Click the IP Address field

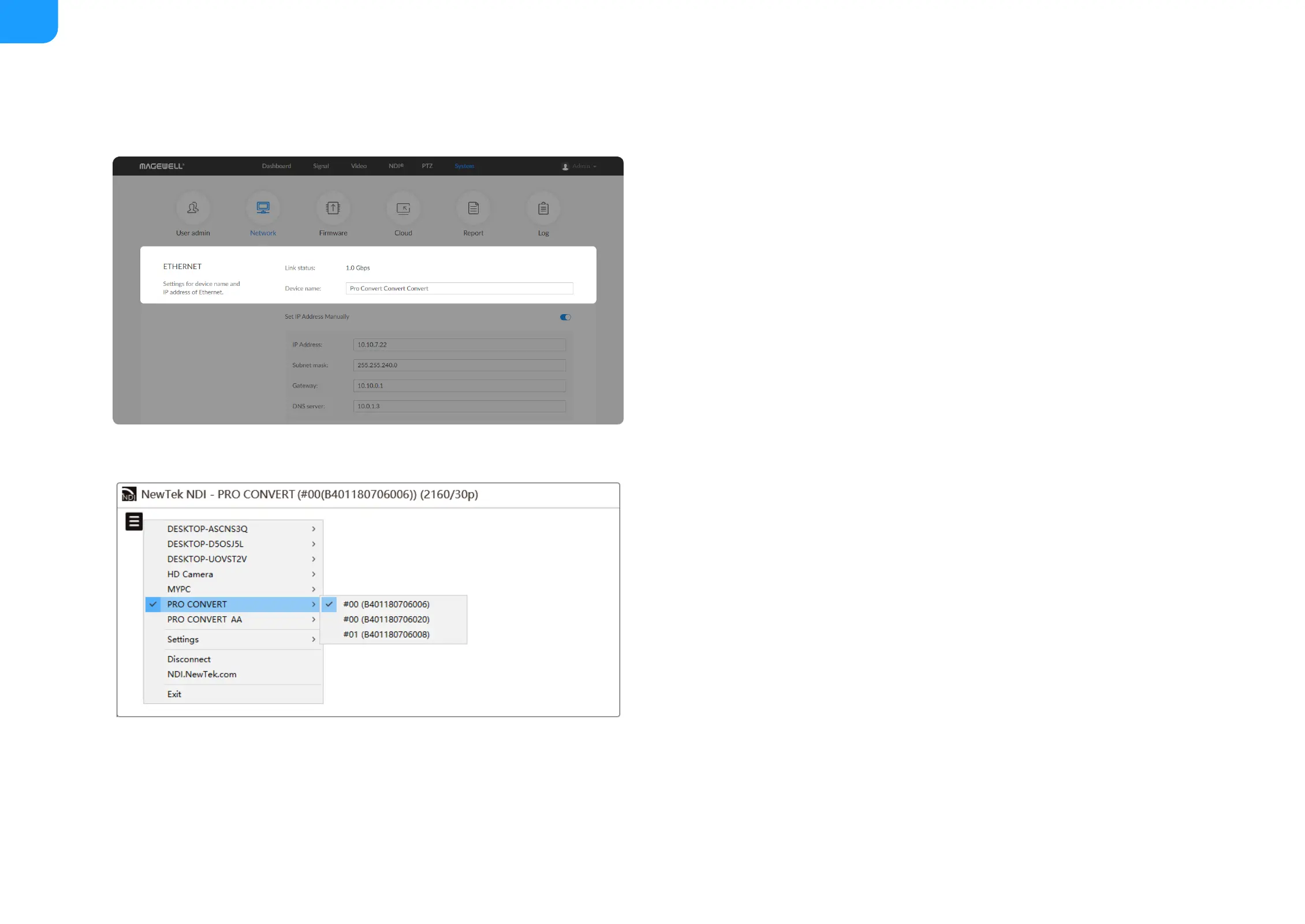click(x=459, y=345)
